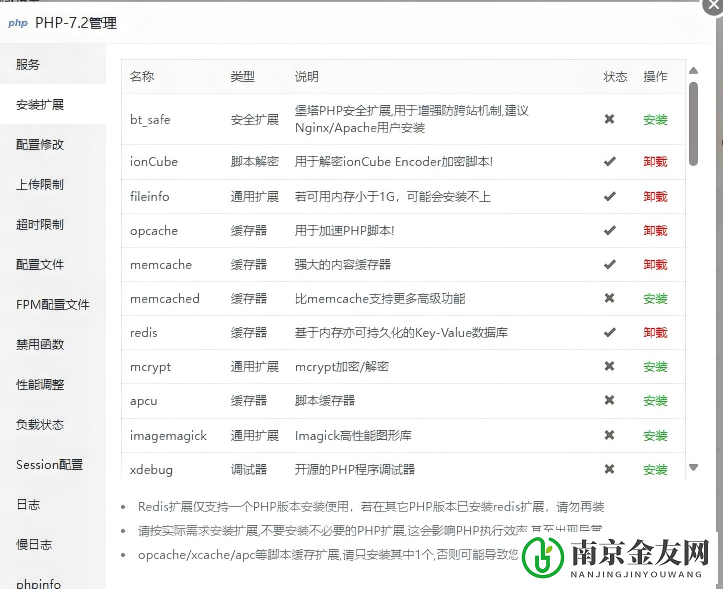Uninstall the ionCube extension
This screenshot has height=589, width=723.
[655, 162]
